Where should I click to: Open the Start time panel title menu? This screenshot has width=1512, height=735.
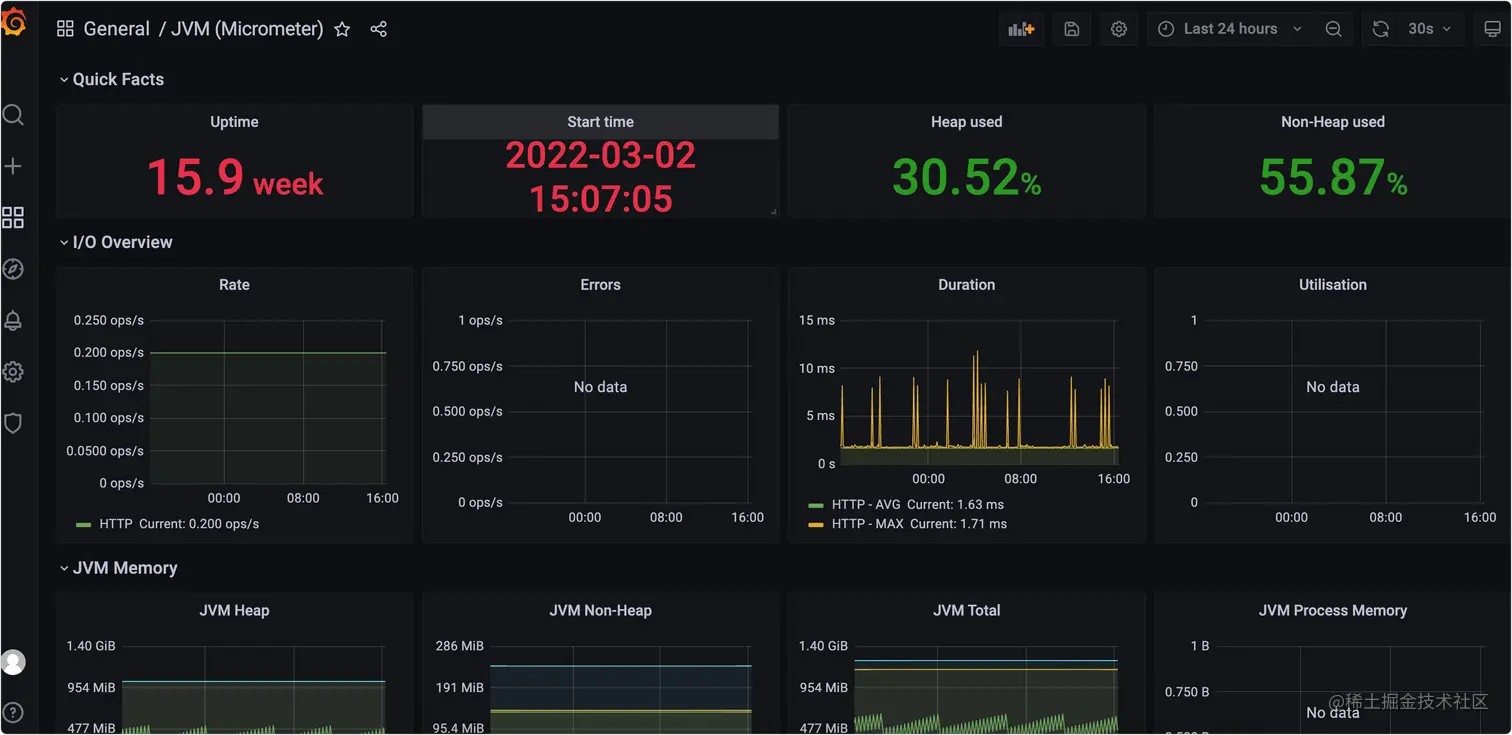(600, 122)
